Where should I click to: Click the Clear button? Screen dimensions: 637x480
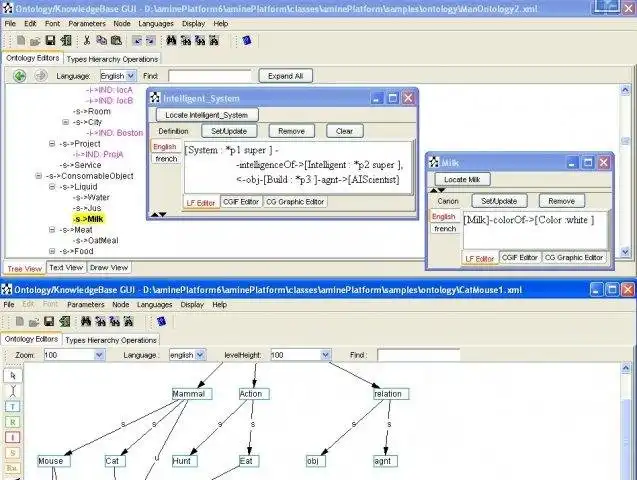click(x=344, y=131)
